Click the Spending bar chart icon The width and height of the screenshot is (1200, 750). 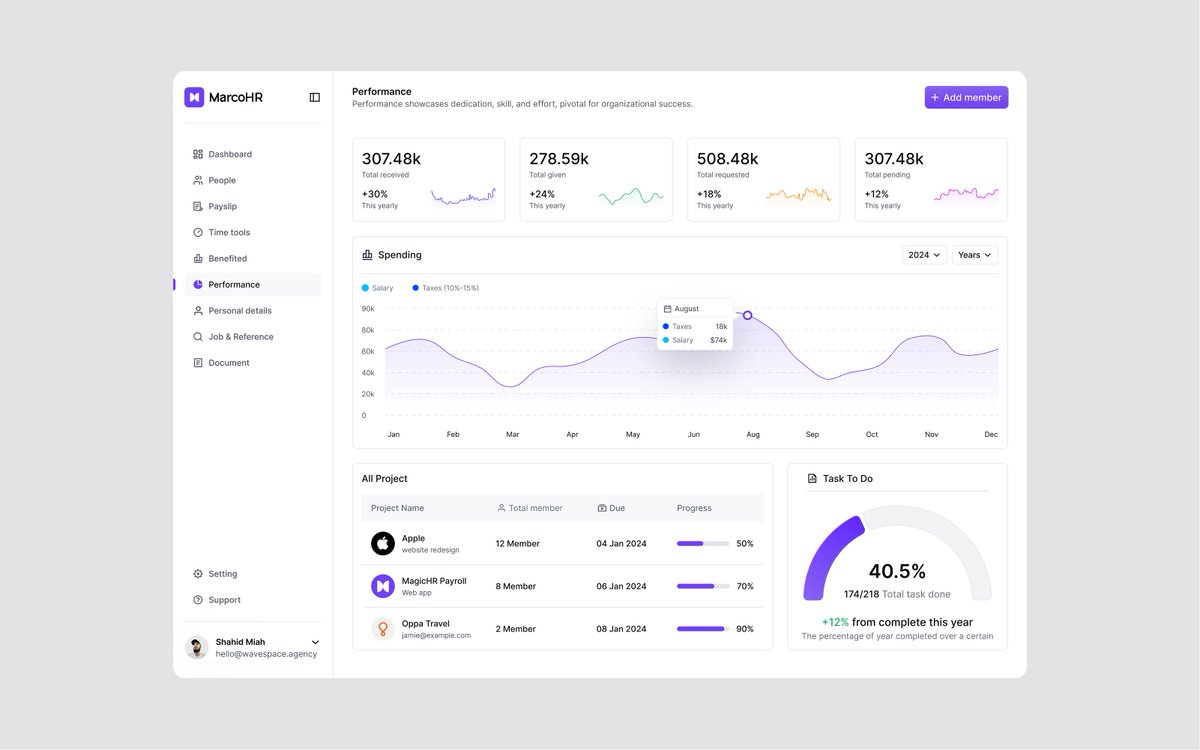point(367,255)
